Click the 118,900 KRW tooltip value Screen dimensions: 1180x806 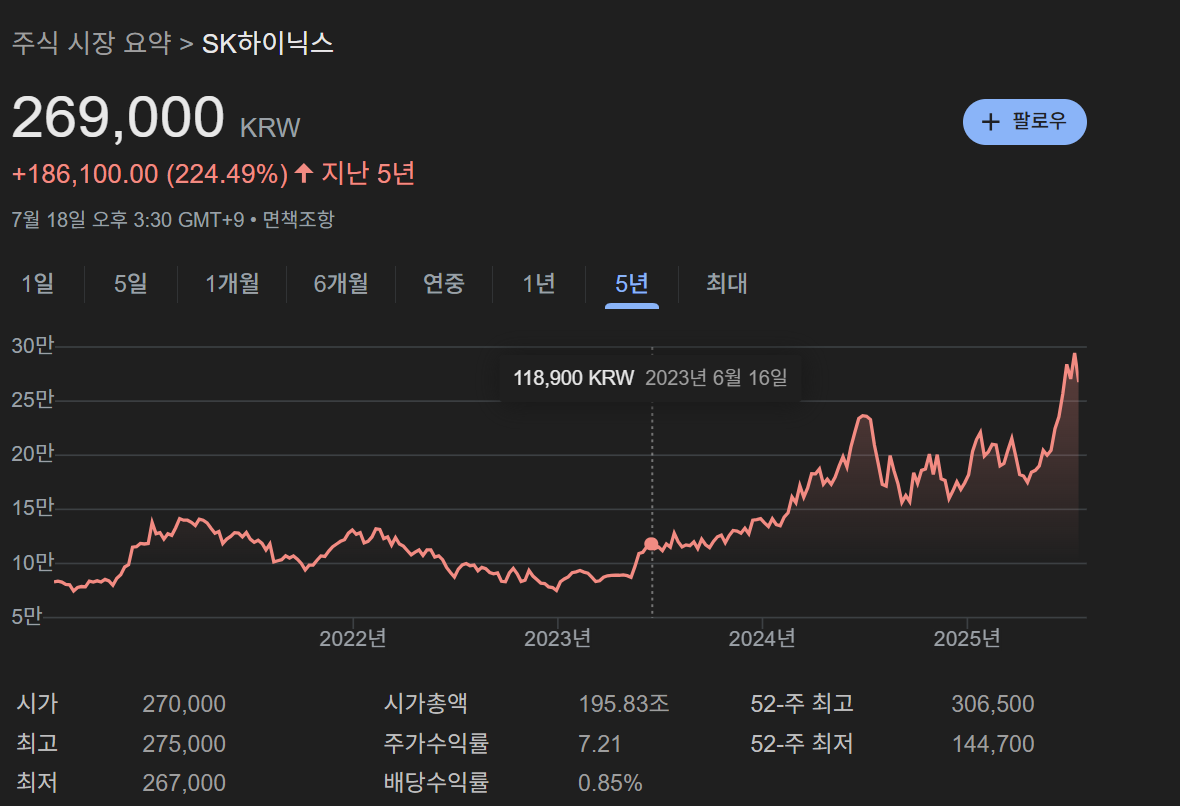tap(573, 378)
